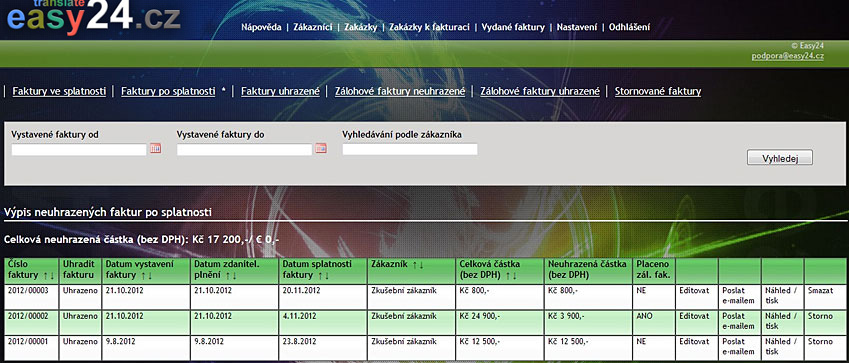
Task: Sort by Číslo faktury arrows
Action: click(x=49, y=275)
